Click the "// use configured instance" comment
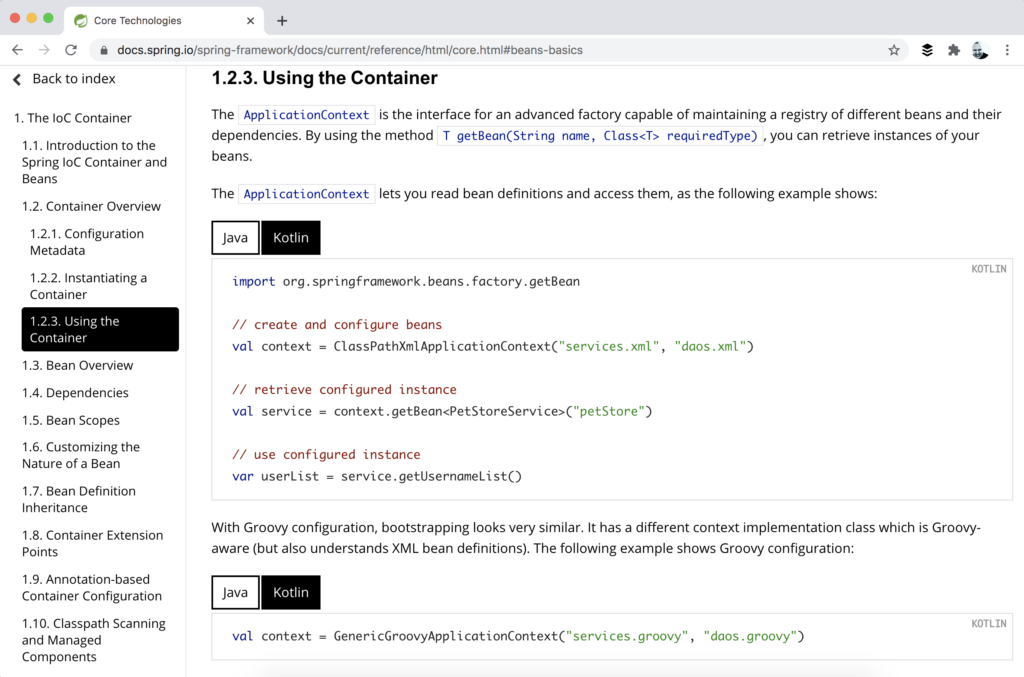The image size is (1024, 677). [326, 454]
